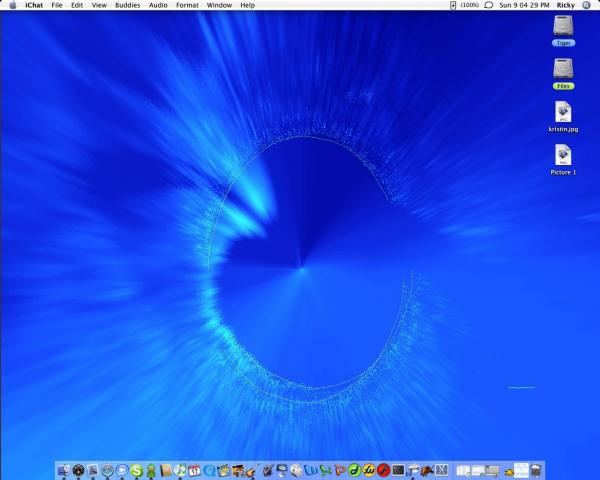Viewport: 600px width, 480px height.
Task: Open Microsoft Word blue W icon
Action: [310, 470]
